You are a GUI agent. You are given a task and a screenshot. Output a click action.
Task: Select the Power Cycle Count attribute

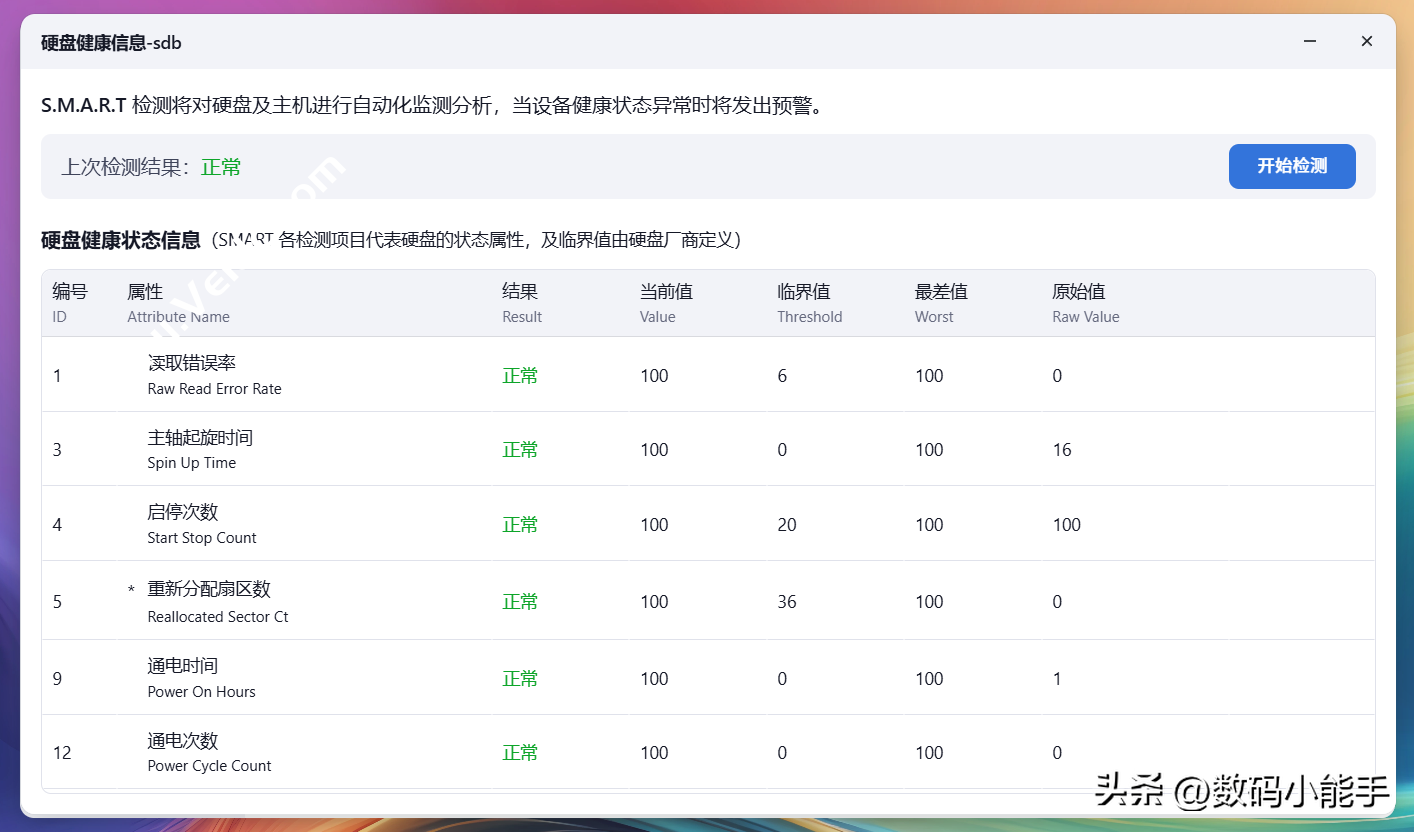coord(209,752)
